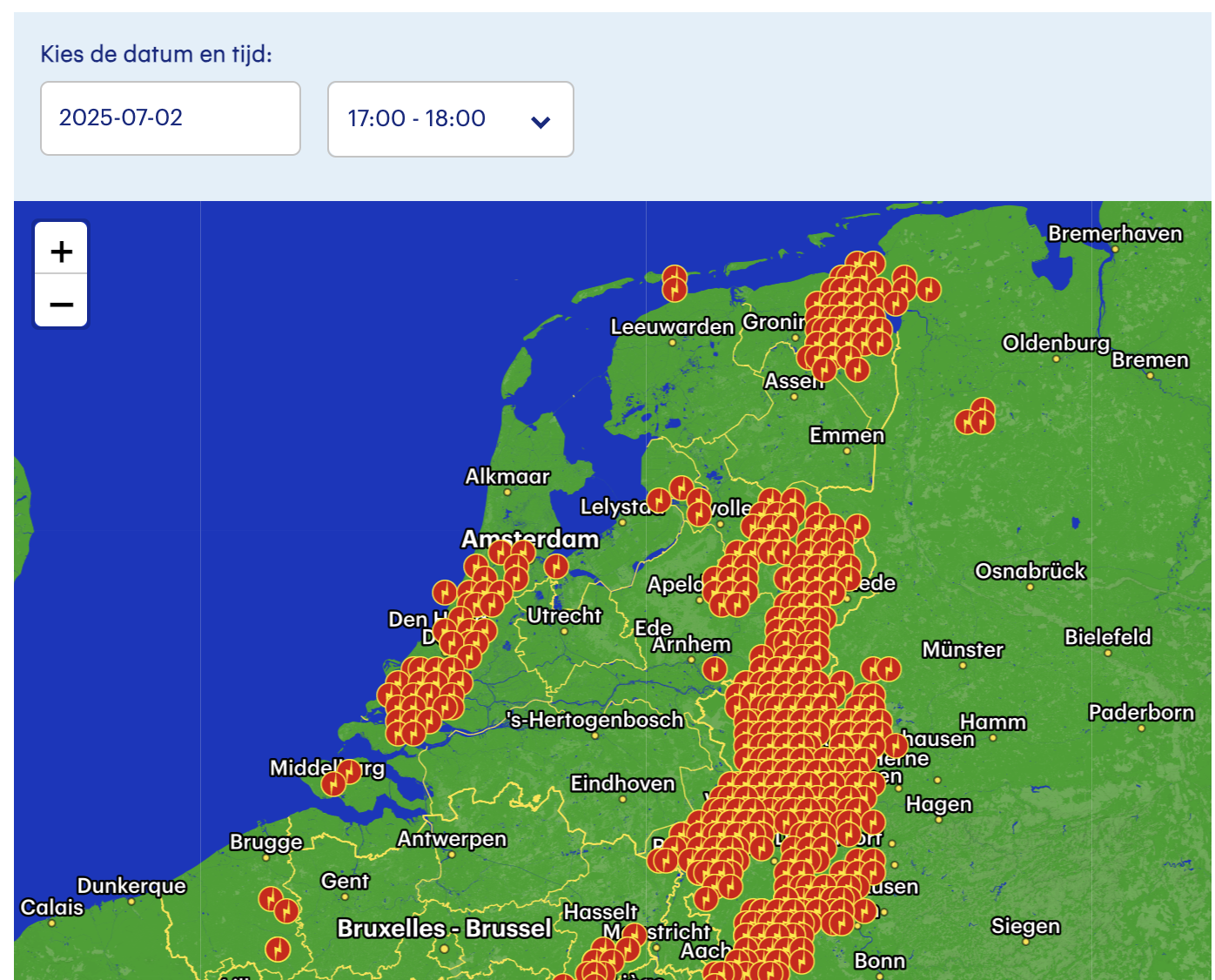Click the Bremerhaven city label
Screen dimensions: 1215x980
click(x=1115, y=233)
